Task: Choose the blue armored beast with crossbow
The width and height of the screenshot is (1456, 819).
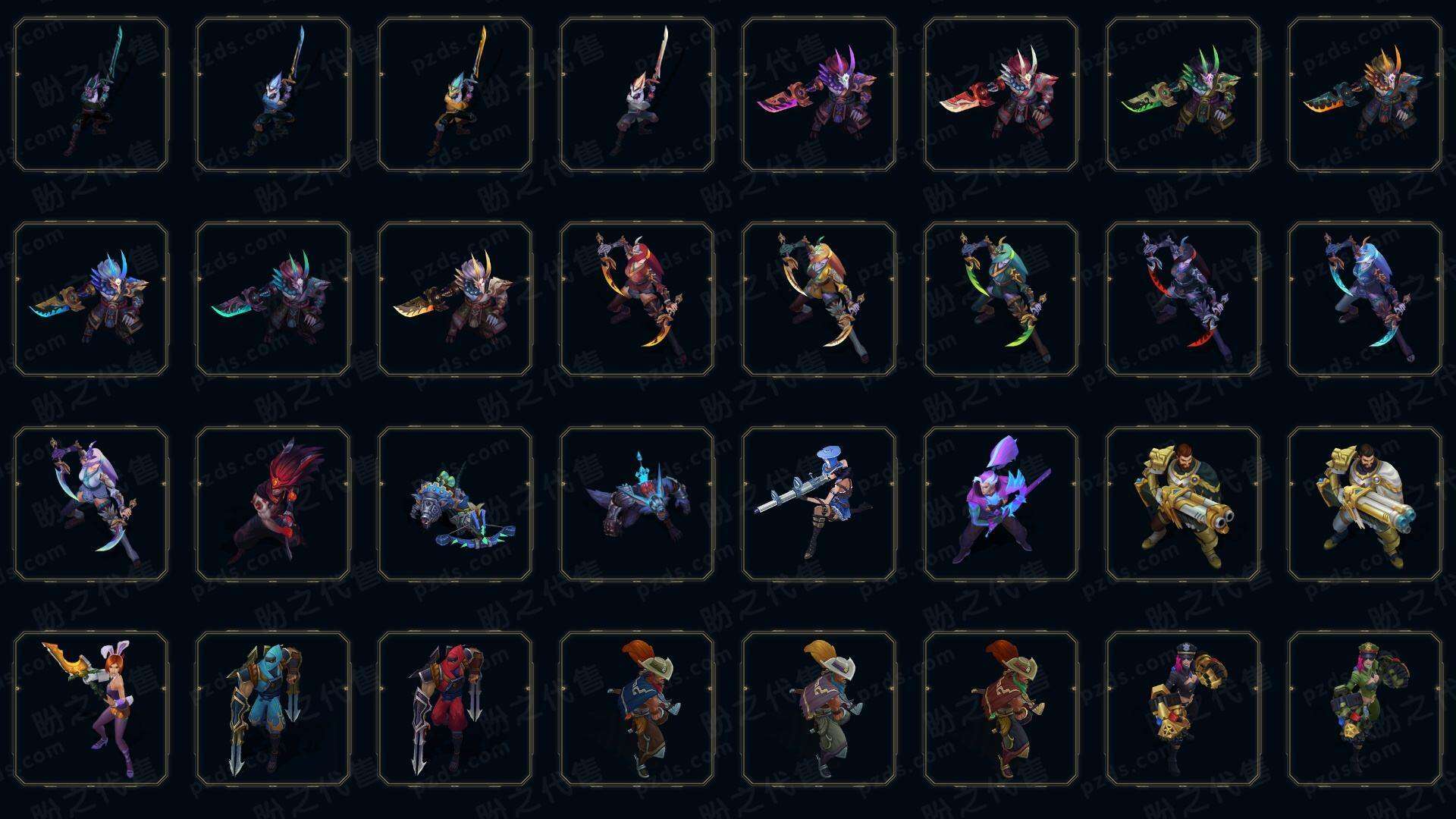Action: click(x=455, y=504)
